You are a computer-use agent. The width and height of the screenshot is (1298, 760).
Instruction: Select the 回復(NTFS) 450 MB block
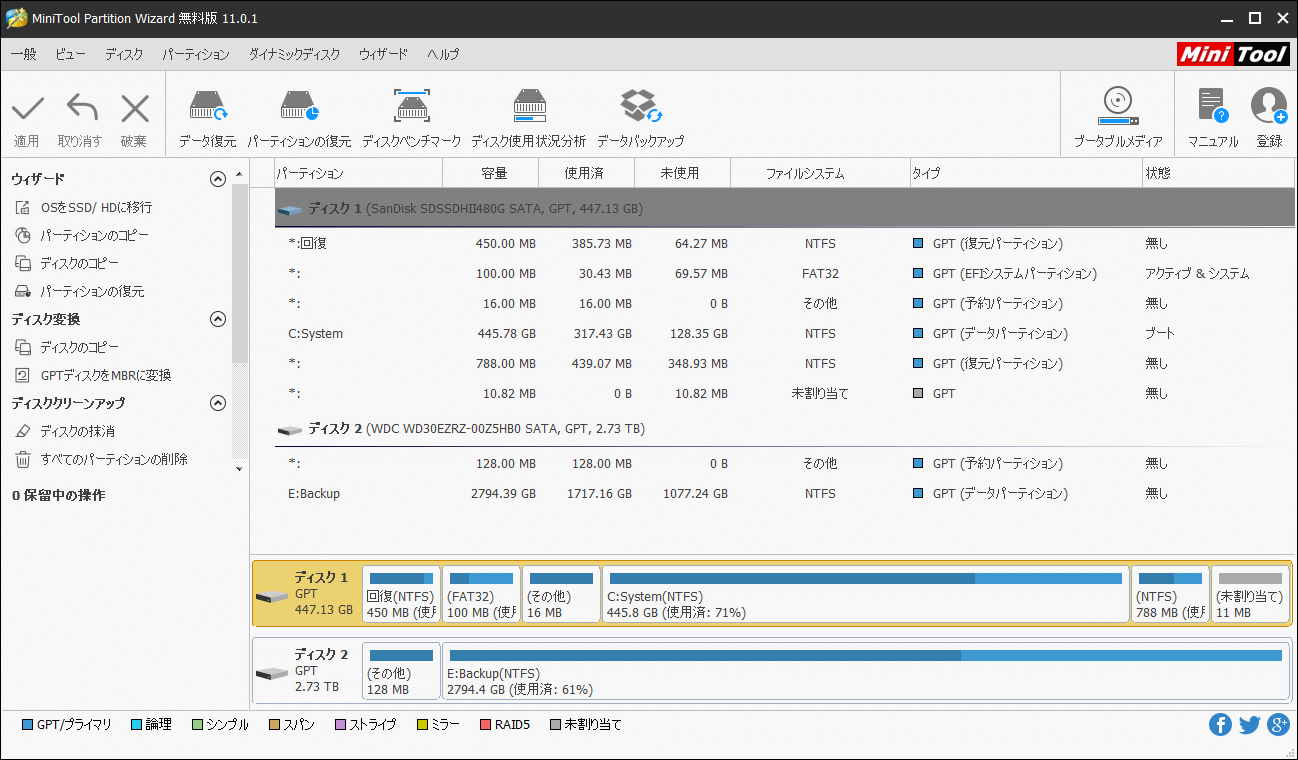[x=401, y=594]
